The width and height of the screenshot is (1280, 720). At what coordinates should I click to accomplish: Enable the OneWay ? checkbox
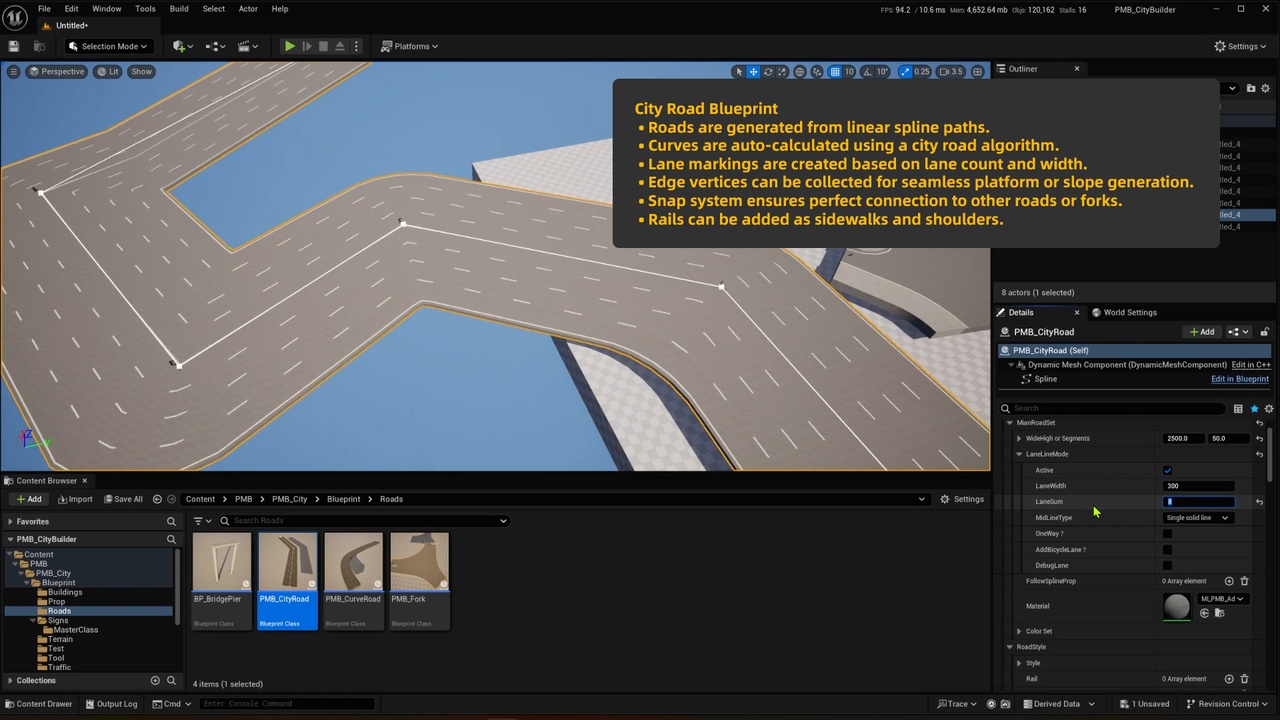pyautogui.click(x=1167, y=534)
